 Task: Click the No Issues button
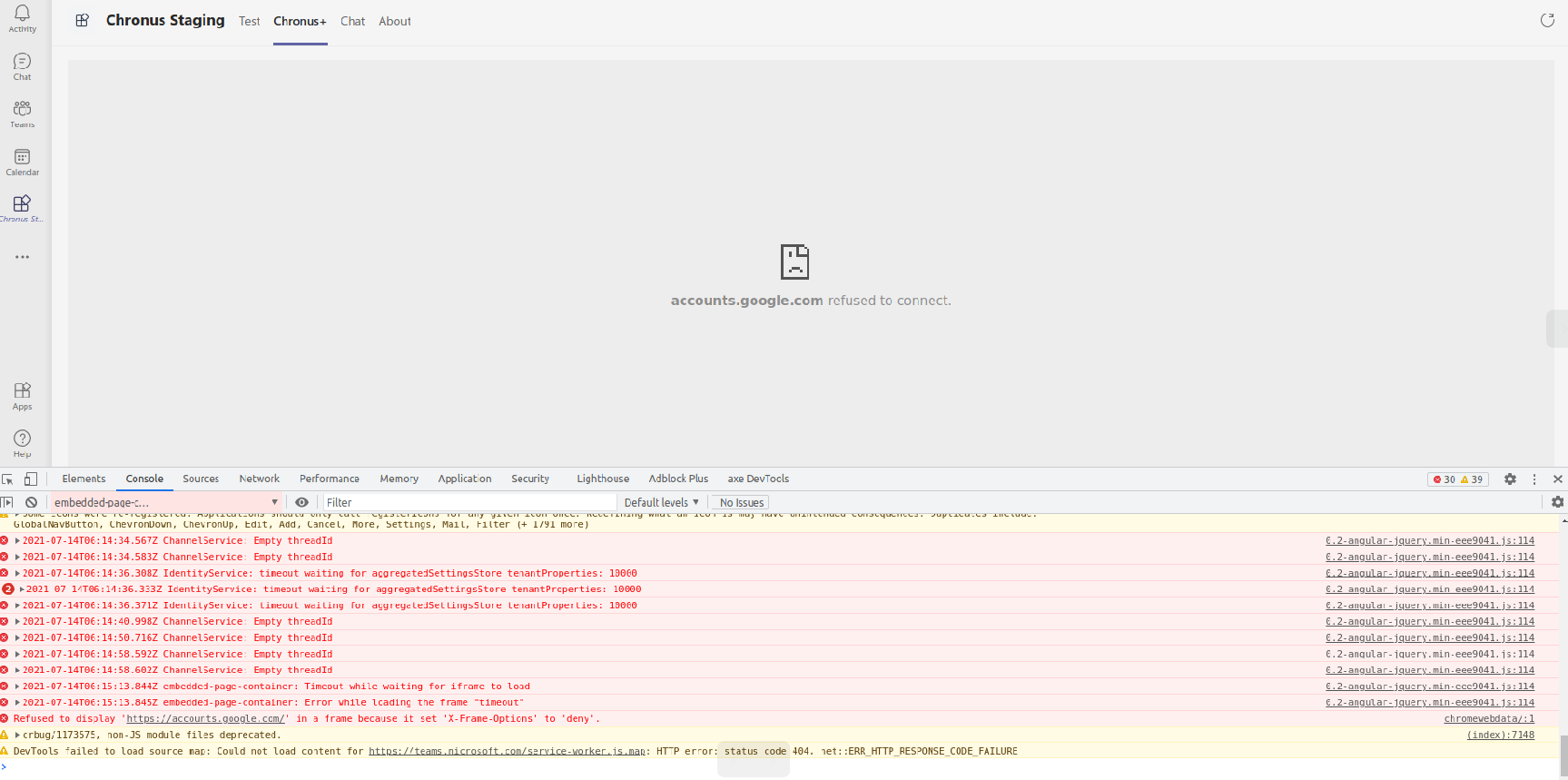(742, 502)
